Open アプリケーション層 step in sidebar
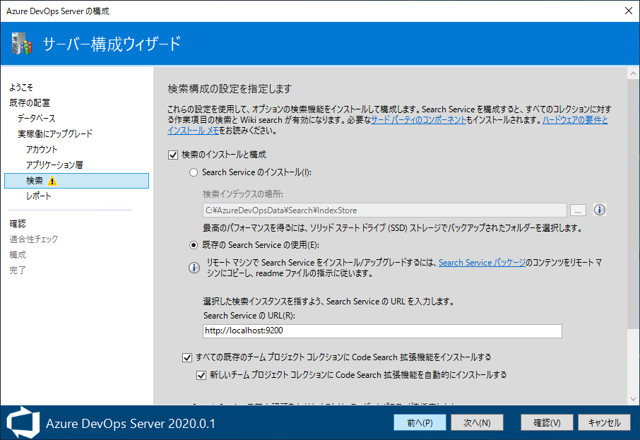Screen dimensions: 640x440 coord(54,165)
